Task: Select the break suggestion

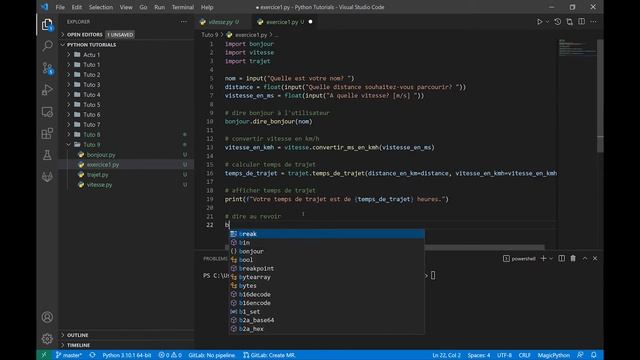Action: 327,234
